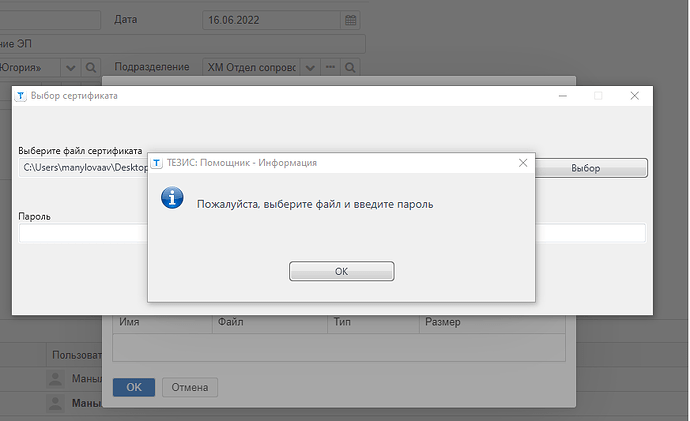Close the Выбор сертификата window
Viewport: 690px width, 421px height.
(634, 96)
